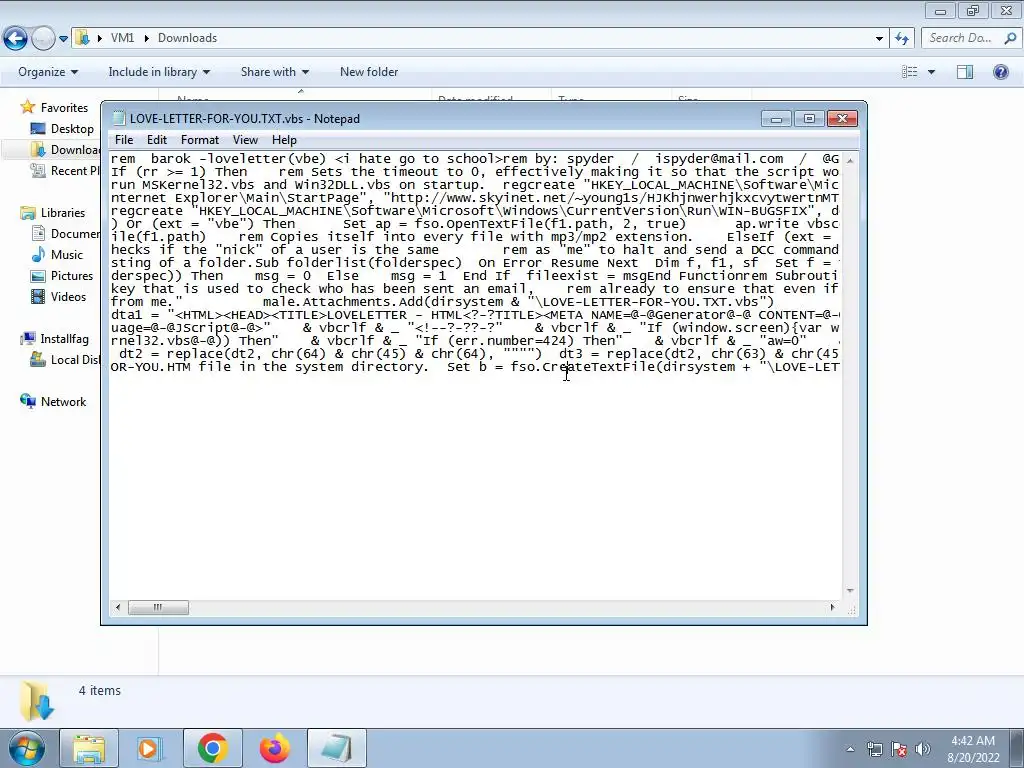This screenshot has width=1024, height=768.
Task: Maximize the Notepad window
Action: [x=809, y=119]
